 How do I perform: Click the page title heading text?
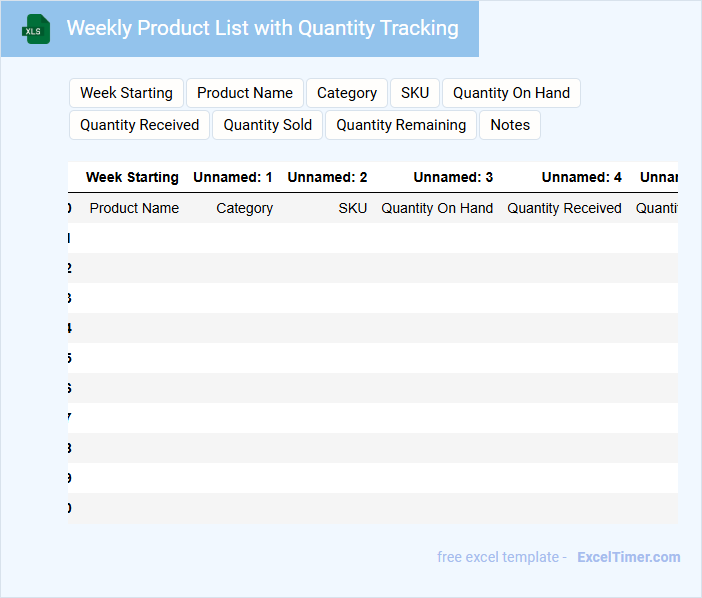pyautogui.click(x=262, y=28)
